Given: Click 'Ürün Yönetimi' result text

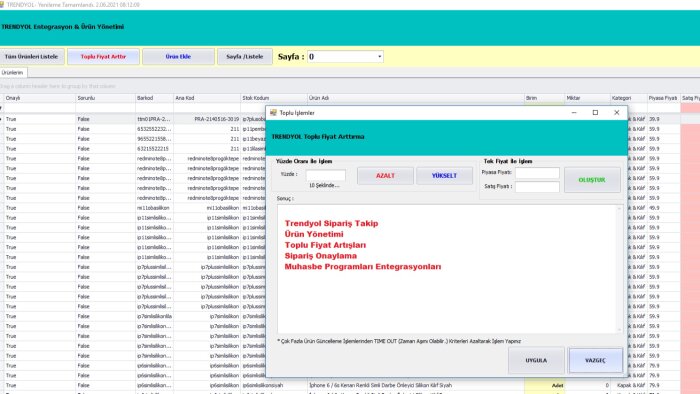Looking at the screenshot, I should [314, 234].
